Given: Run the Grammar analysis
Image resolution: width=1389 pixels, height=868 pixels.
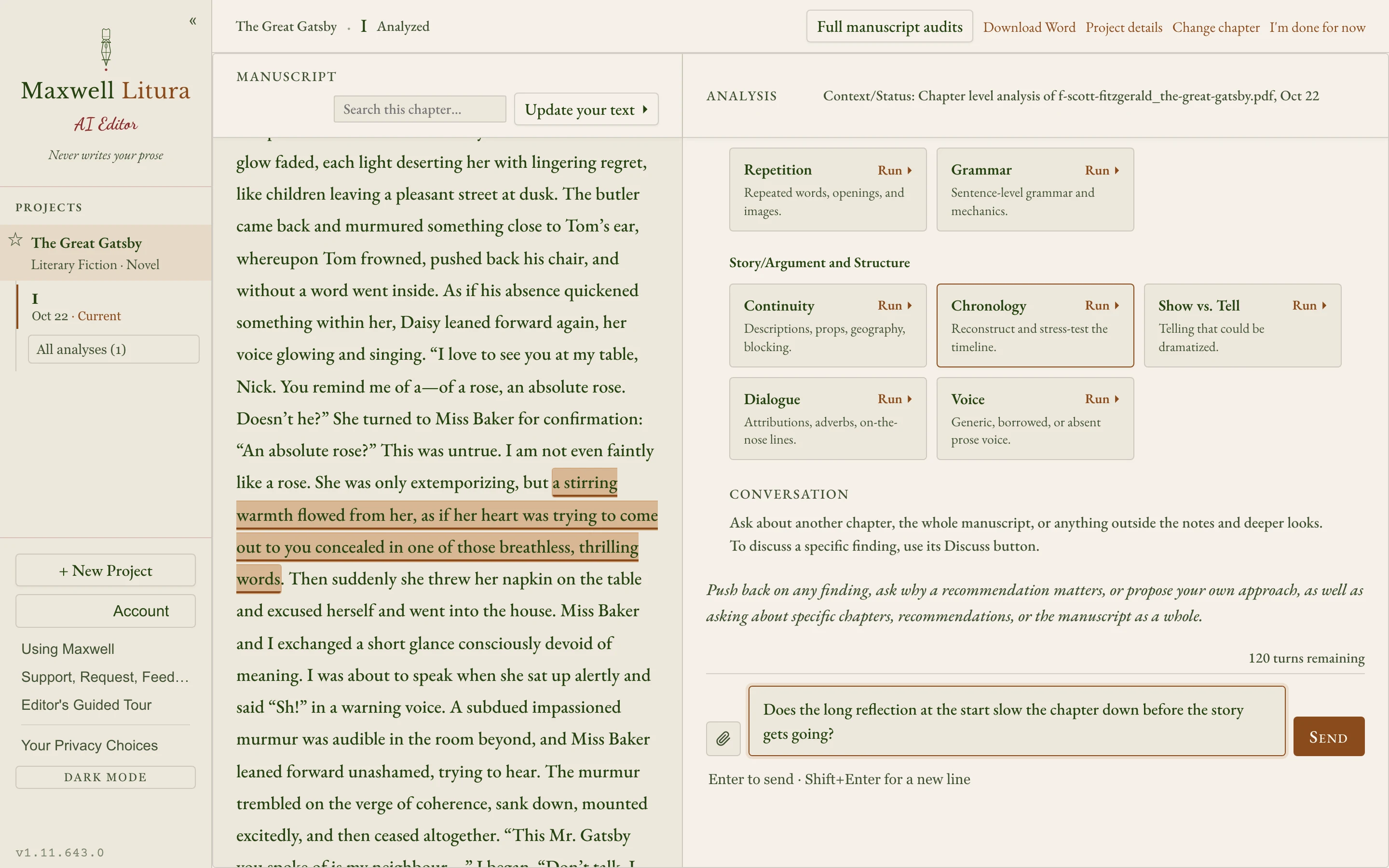Looking at the screenshot, I should 1102,170.
